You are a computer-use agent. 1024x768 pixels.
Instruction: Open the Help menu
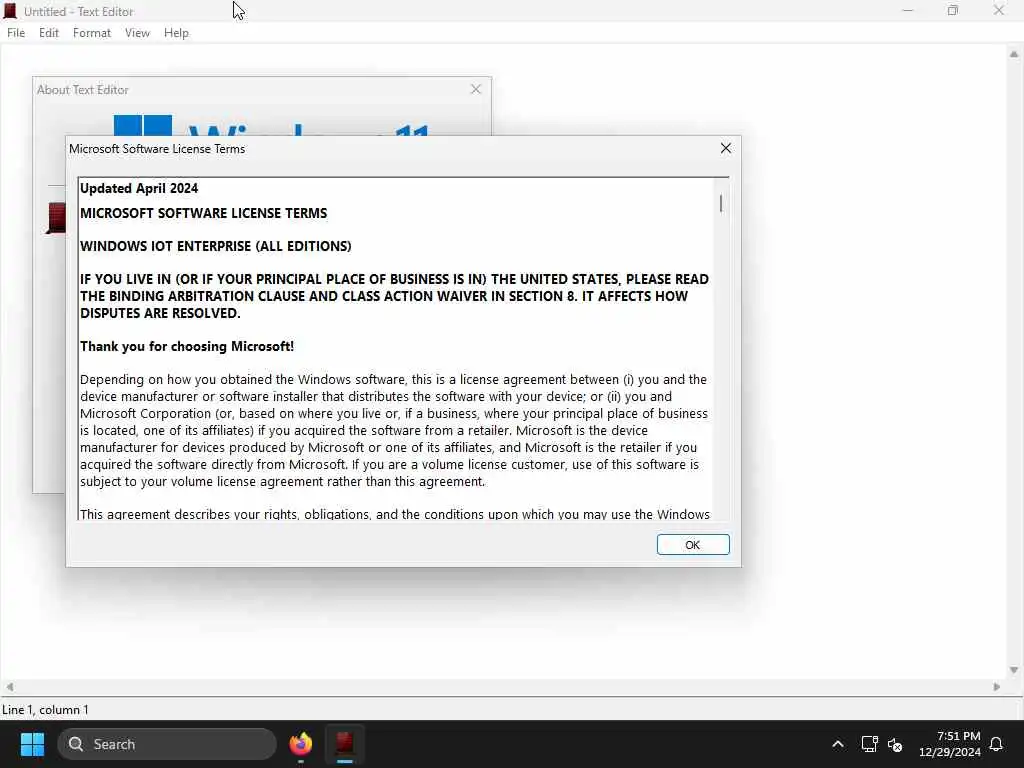[176, 33]
